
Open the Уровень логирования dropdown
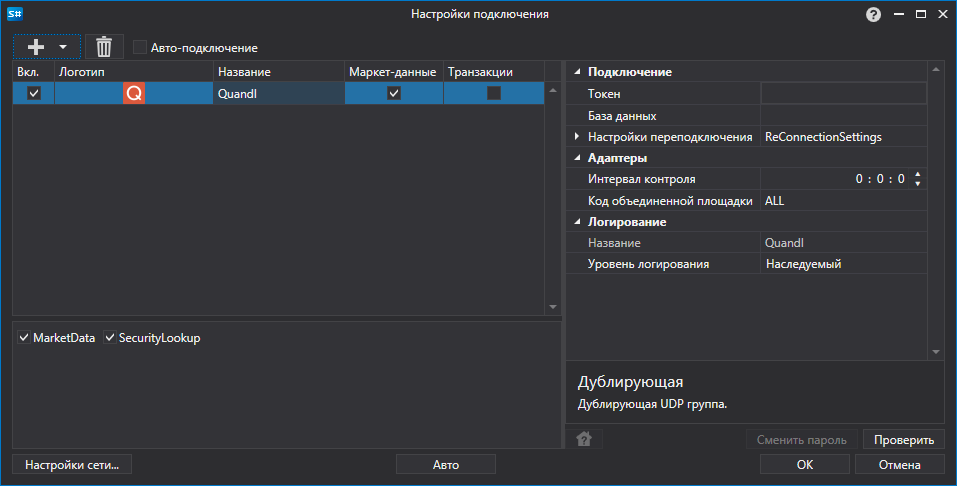(x=843, y=264)
